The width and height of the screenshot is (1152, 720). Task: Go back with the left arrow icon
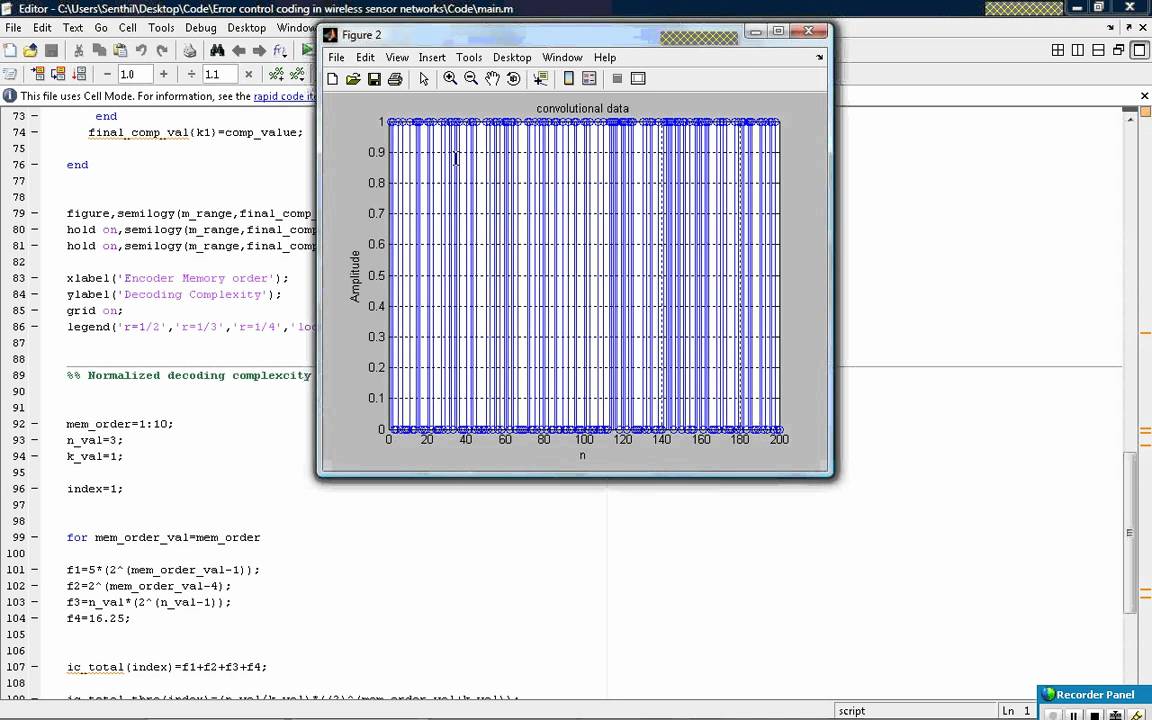click(x=238, y=50)
